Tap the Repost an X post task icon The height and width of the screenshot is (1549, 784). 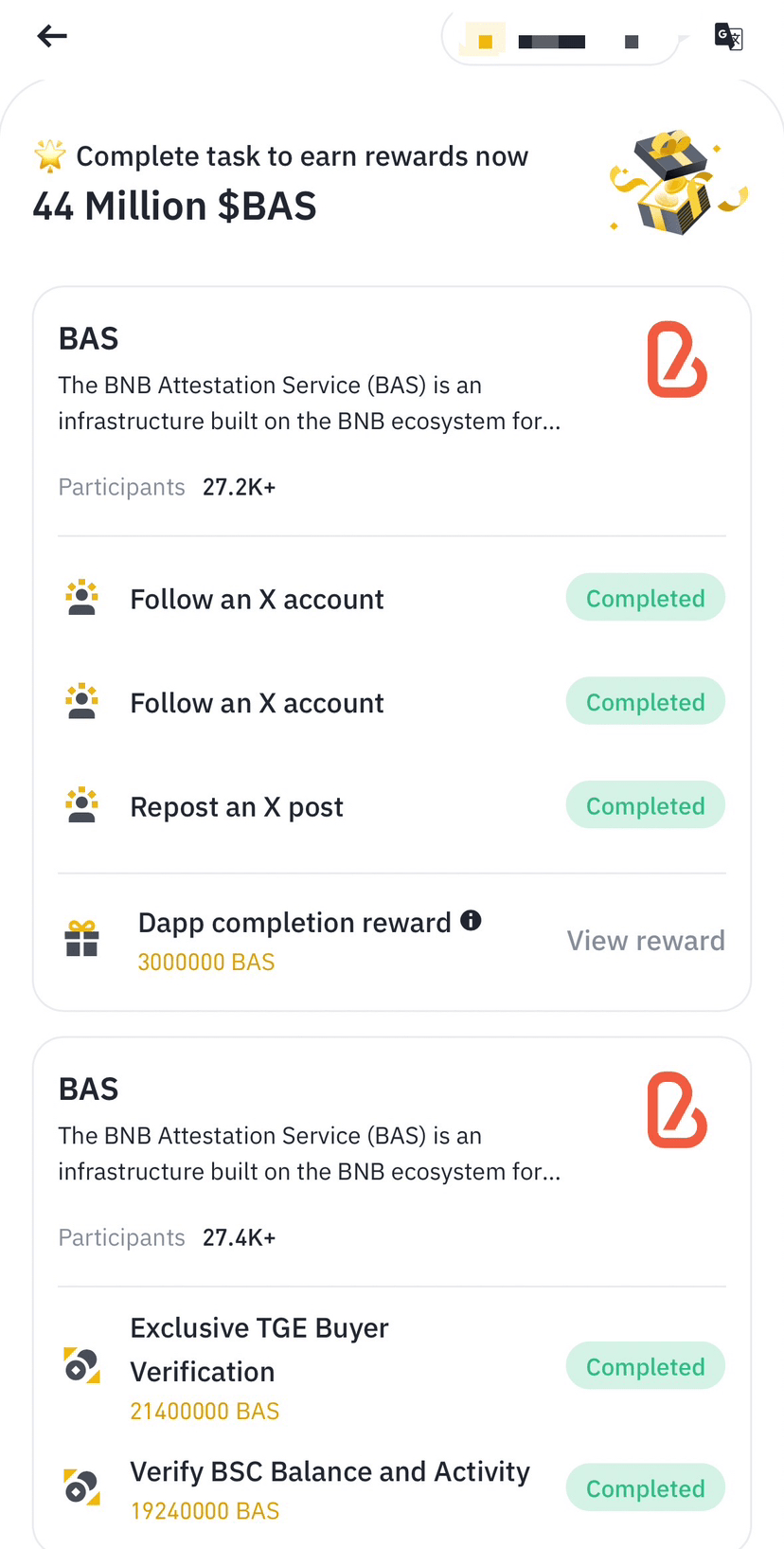click(x=82, y=805)
